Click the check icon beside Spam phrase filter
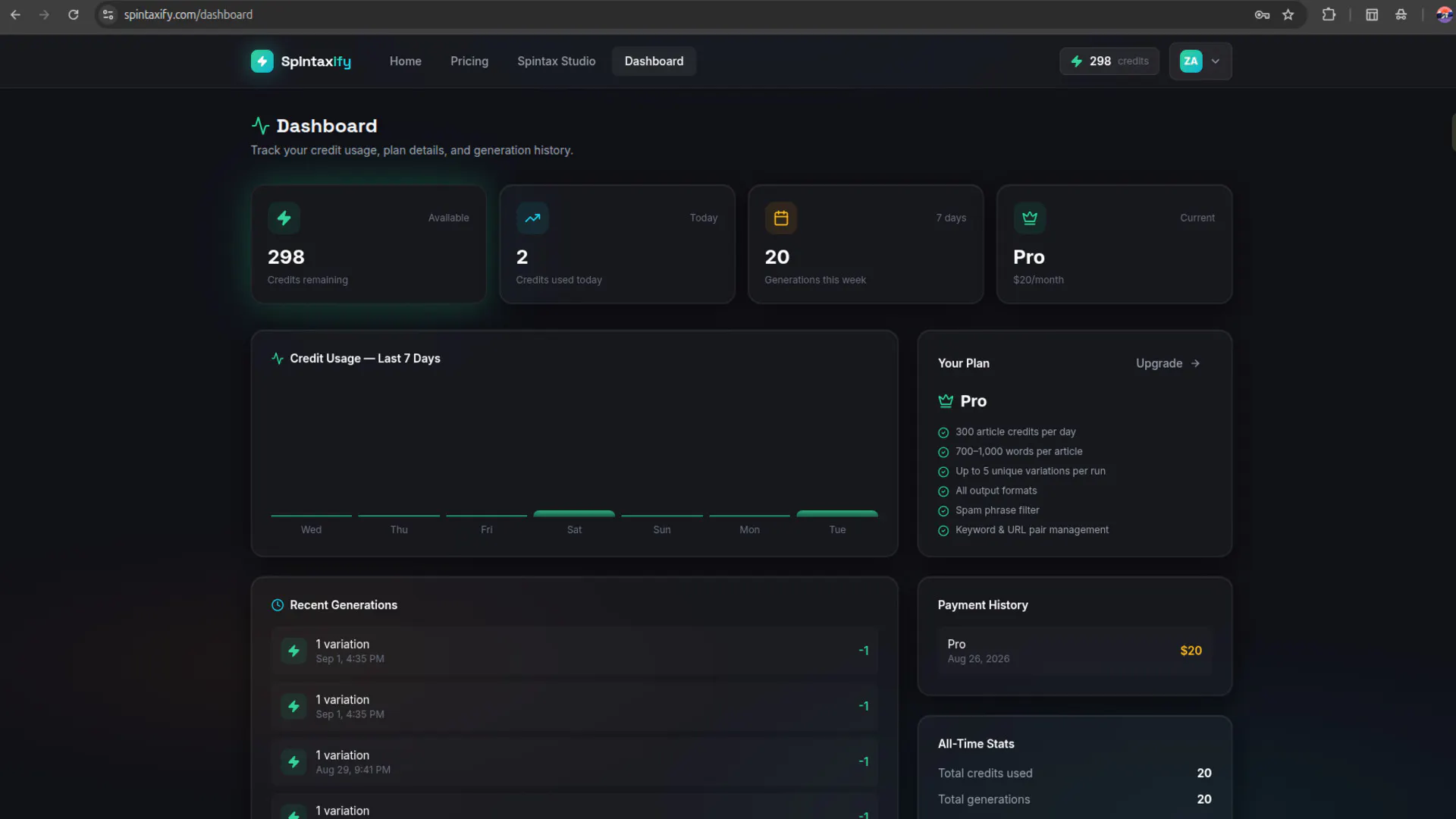Screen dimensions: 1456x819 click(943, 511)
